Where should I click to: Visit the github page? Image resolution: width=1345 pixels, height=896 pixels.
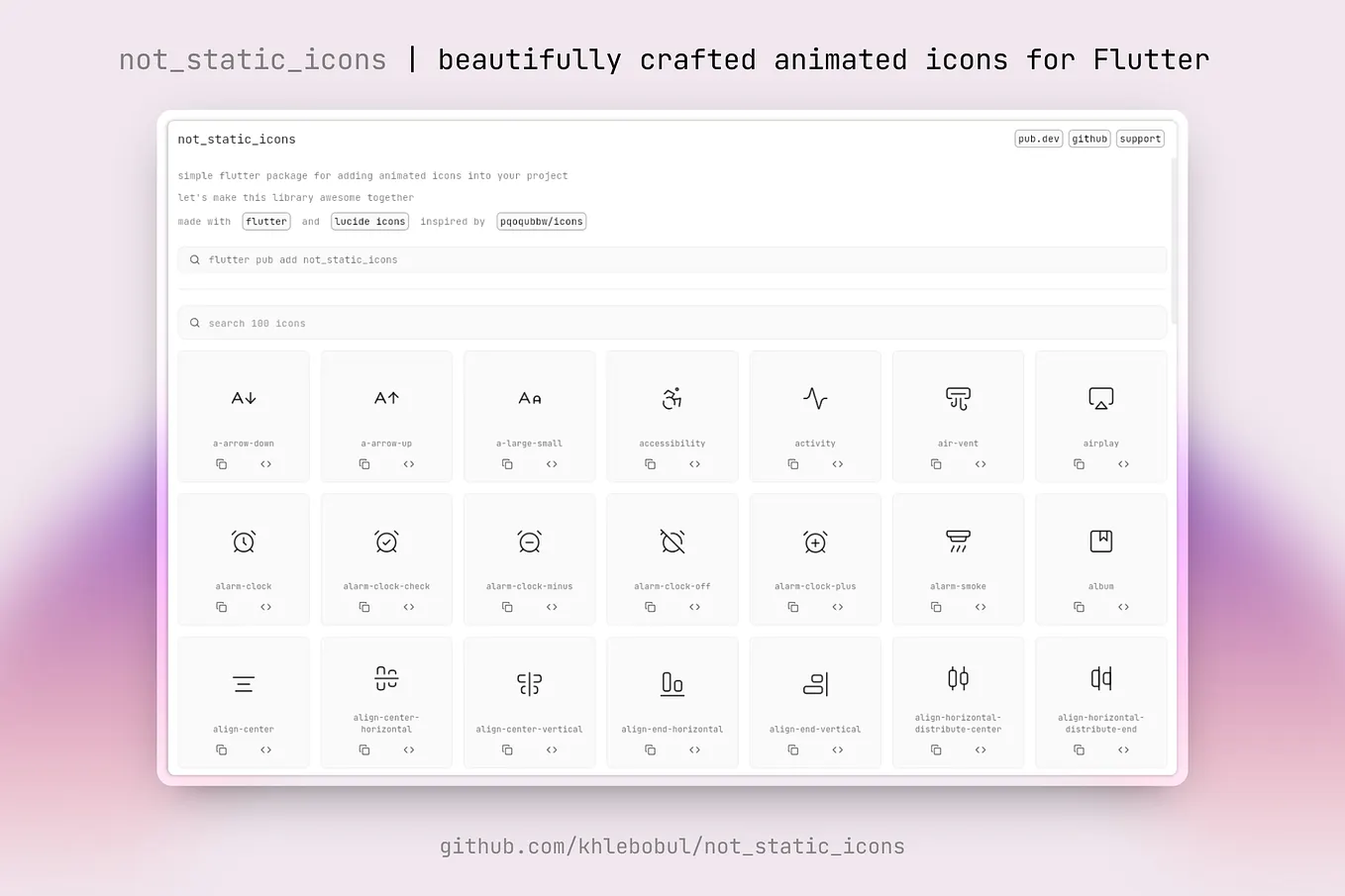(x=1088, y=138)
